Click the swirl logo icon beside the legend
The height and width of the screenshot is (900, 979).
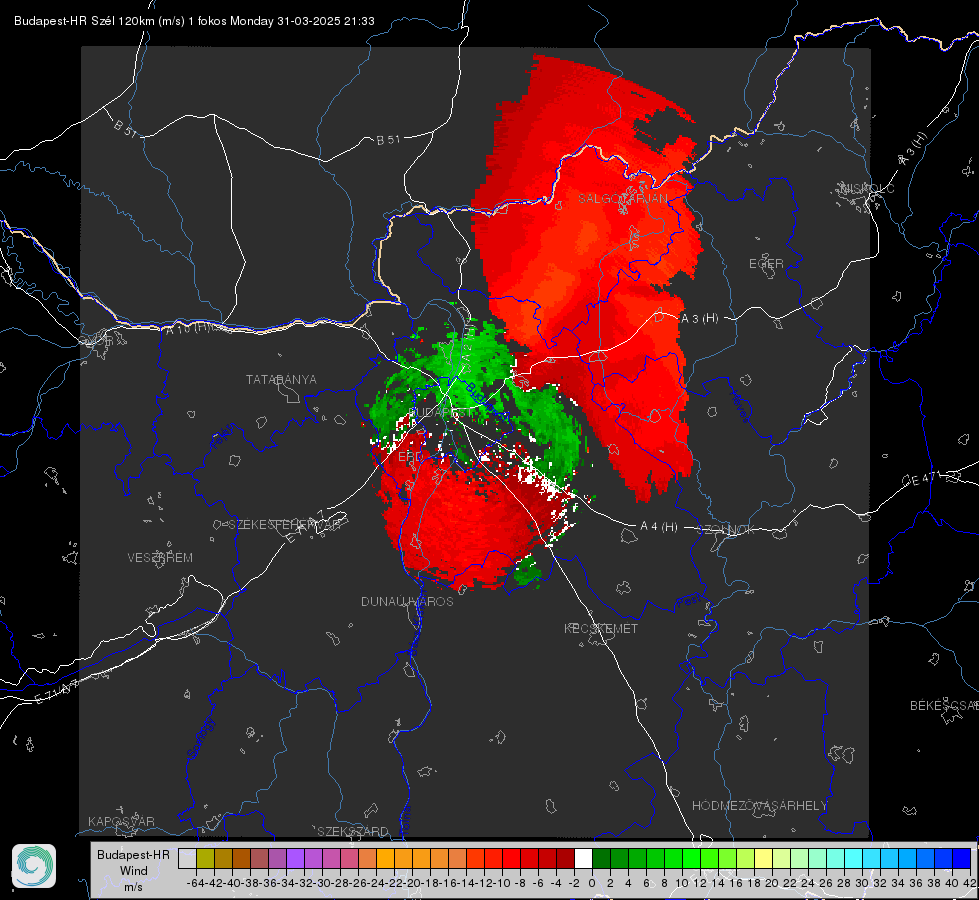pyautogui.click(x=34, y=866)
